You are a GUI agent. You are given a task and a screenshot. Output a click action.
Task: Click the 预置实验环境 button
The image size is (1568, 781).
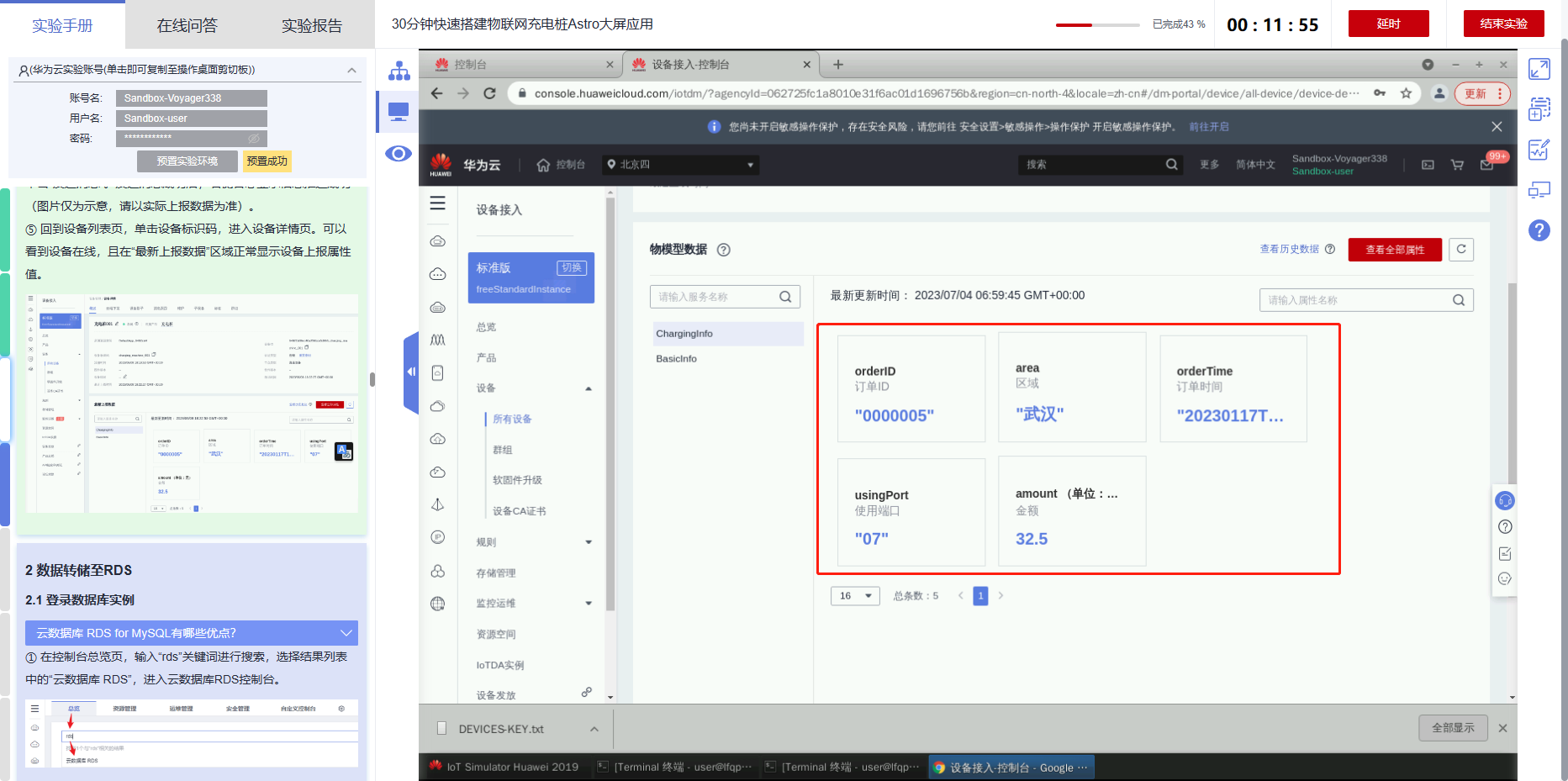(187, 161)
